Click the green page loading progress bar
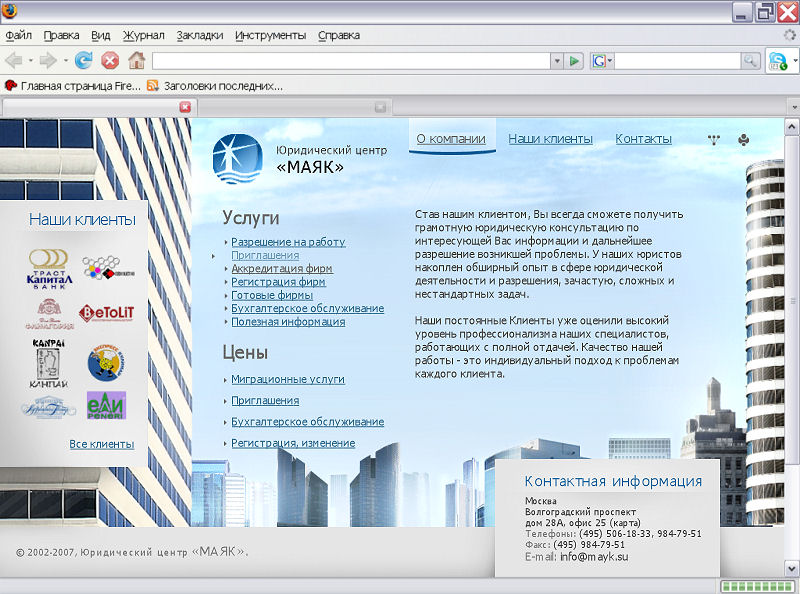 click(758, 586)
